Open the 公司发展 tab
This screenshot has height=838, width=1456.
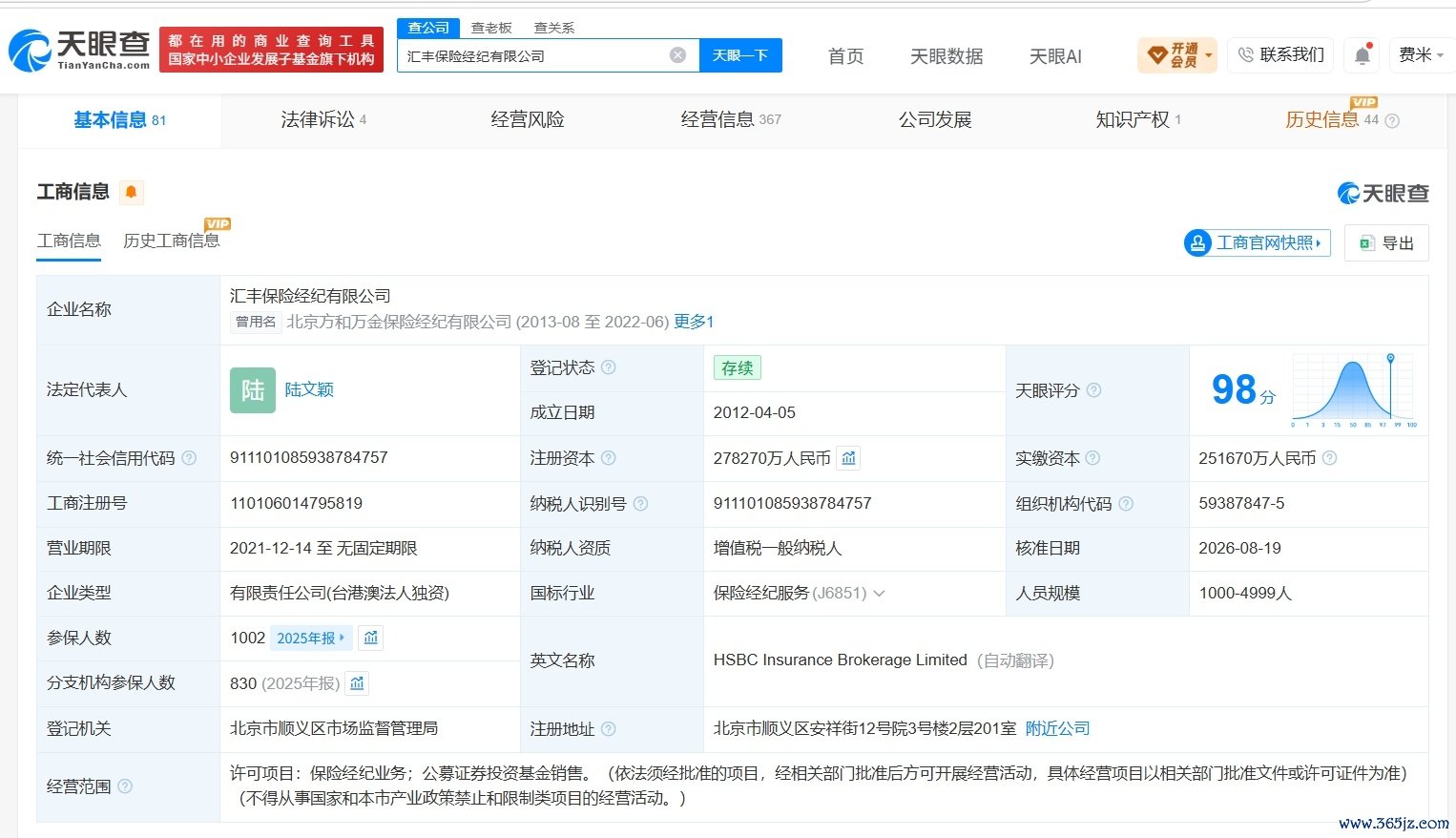coord(935,120)
